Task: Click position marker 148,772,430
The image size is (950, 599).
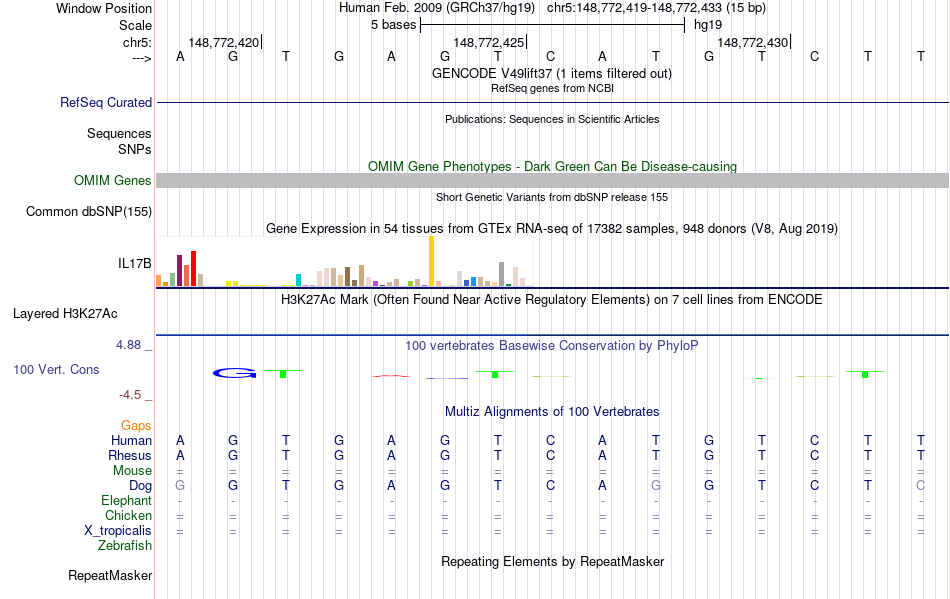Action: tap(752, 42)
